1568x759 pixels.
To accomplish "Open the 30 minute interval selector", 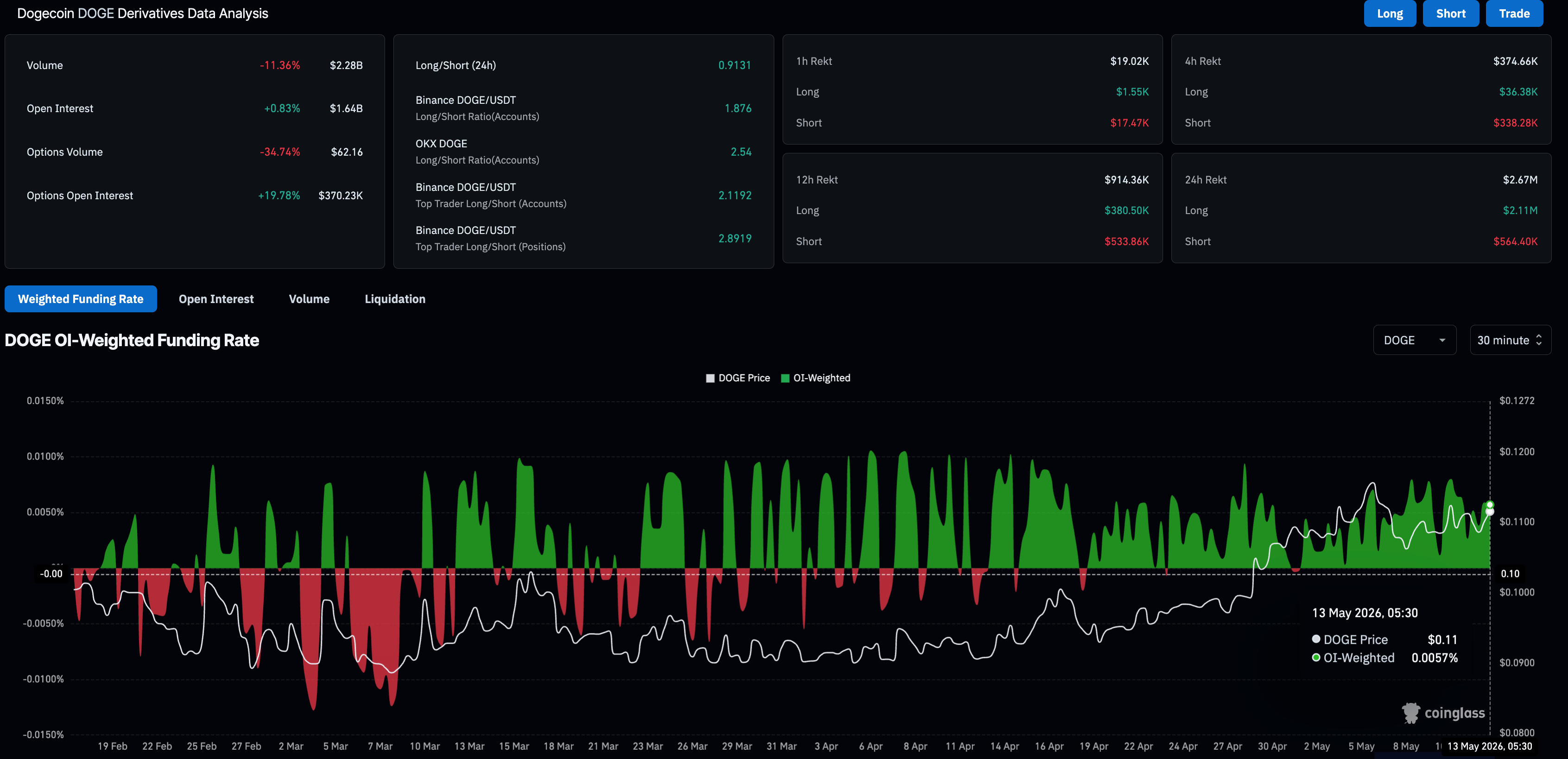I will click(x=1510, y=340).
